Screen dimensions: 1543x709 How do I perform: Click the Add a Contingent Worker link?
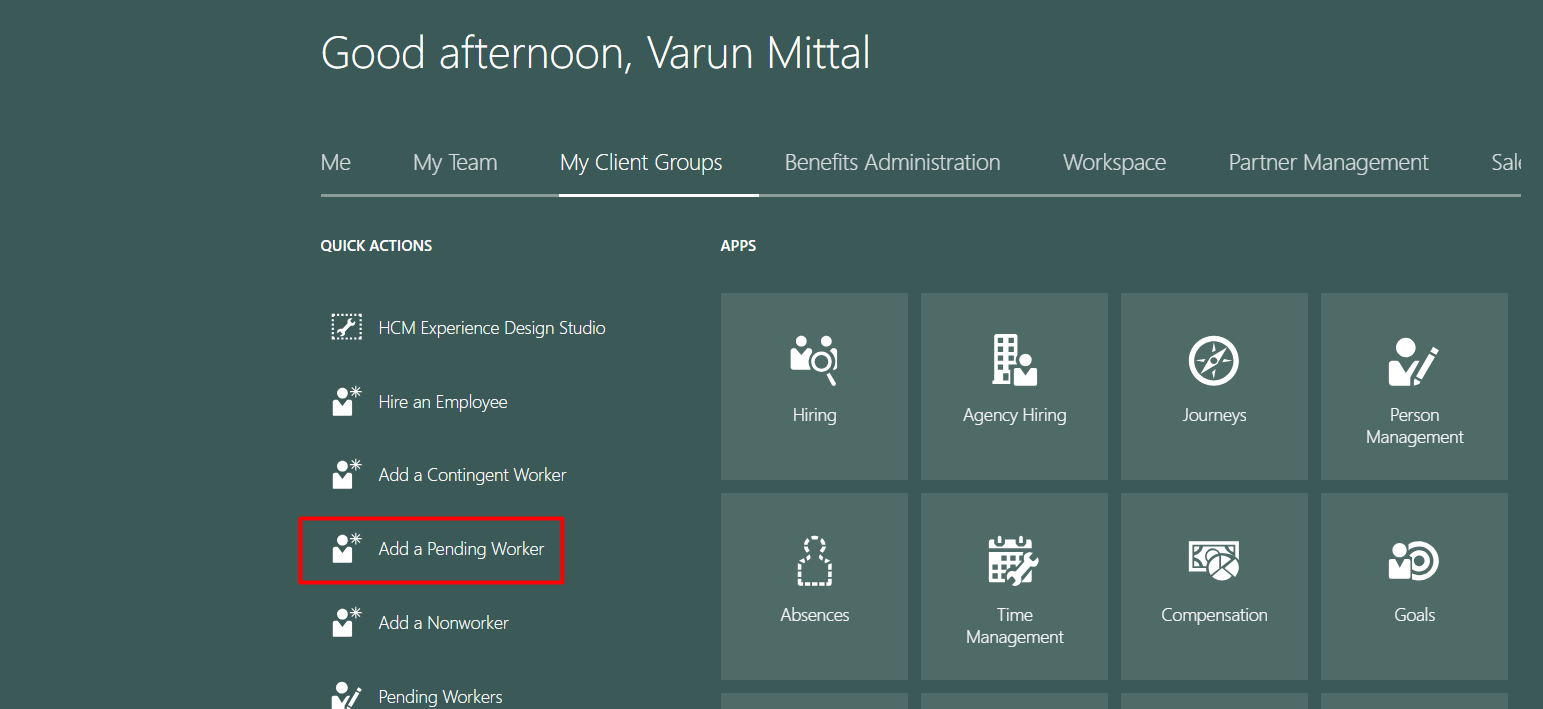[472, 475]
